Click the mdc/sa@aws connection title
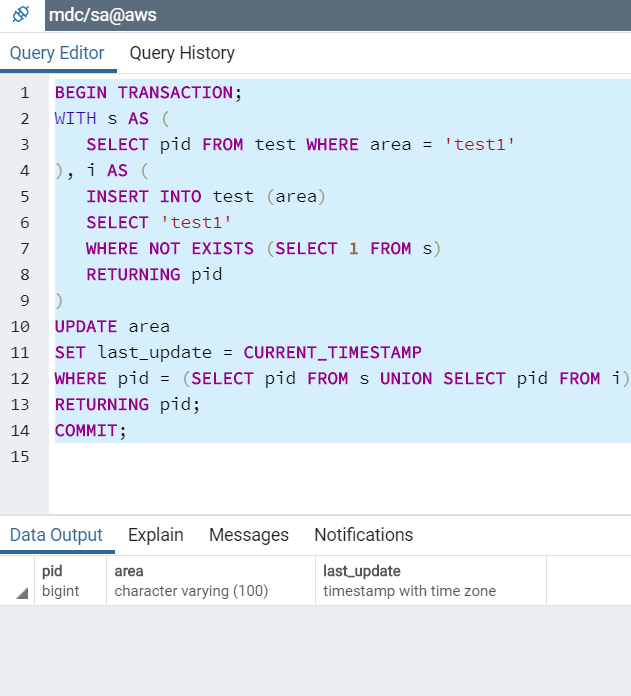631x696 pixels. tap(103, 15)
